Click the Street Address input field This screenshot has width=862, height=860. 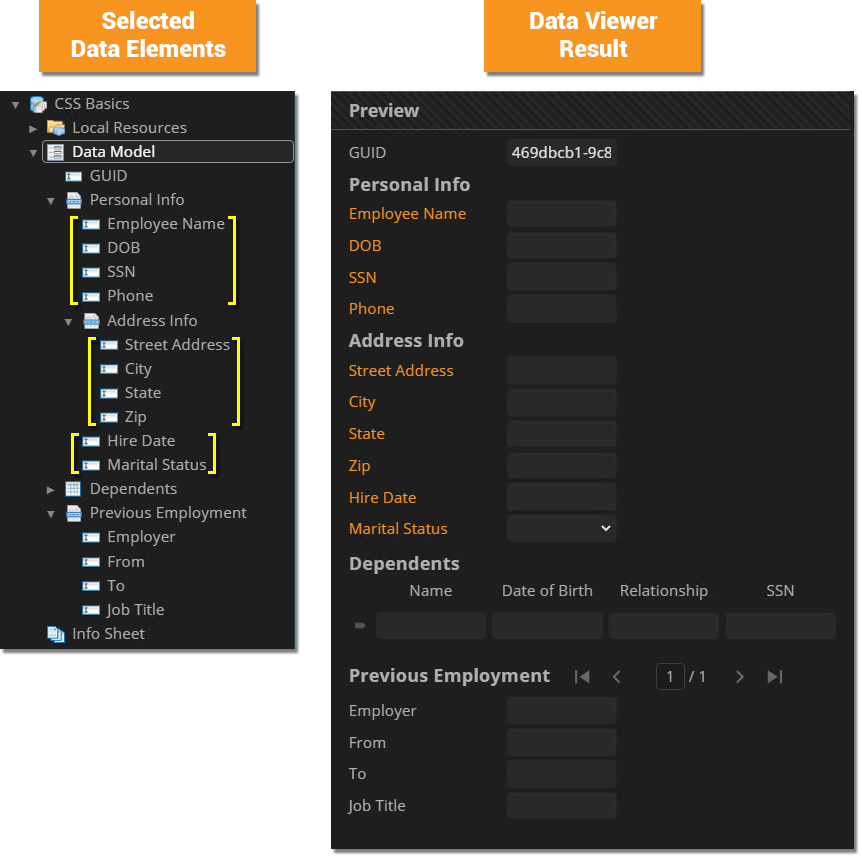tap(561, 371)
